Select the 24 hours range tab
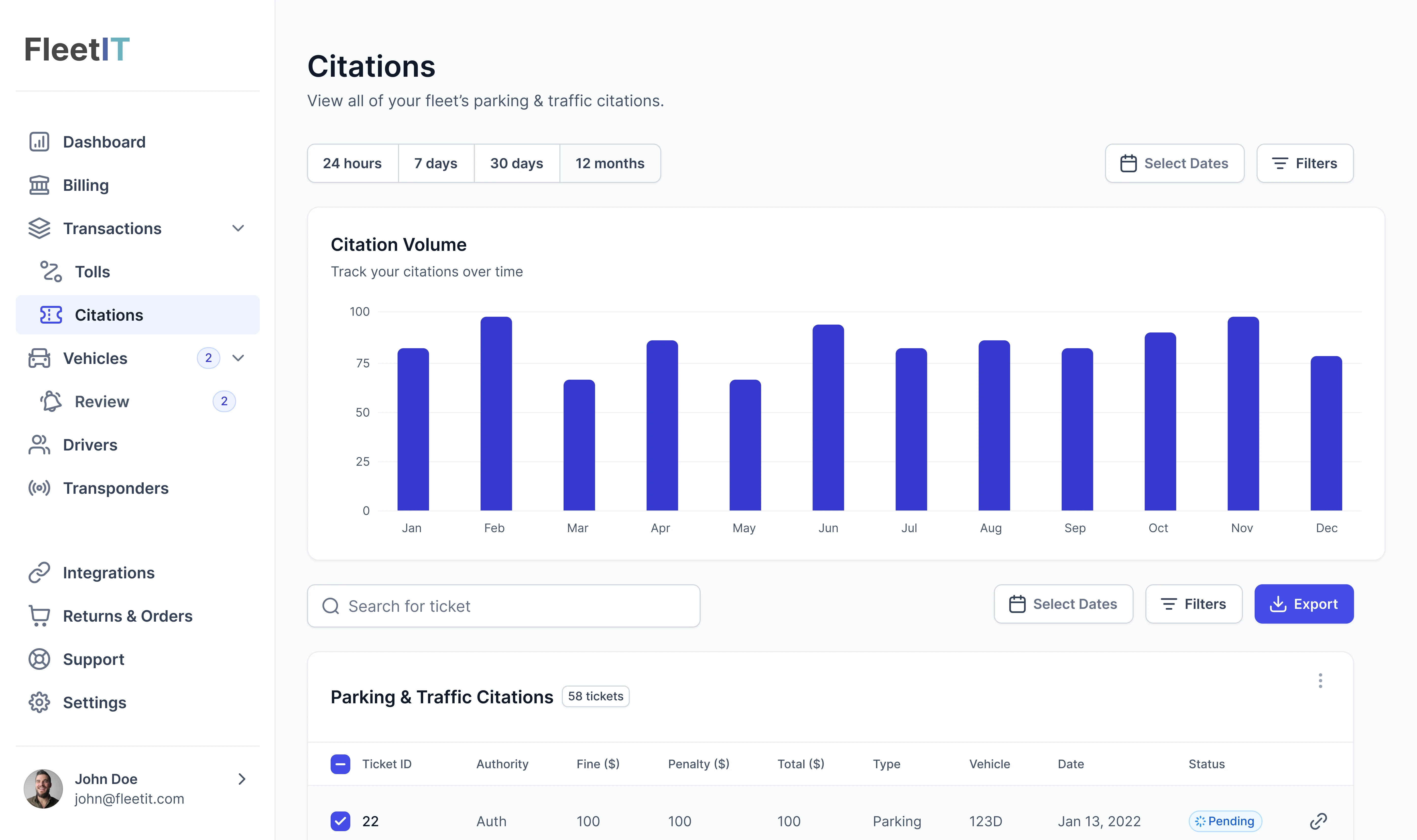Viewport: 1417px width, 840px height. [353, 164]
